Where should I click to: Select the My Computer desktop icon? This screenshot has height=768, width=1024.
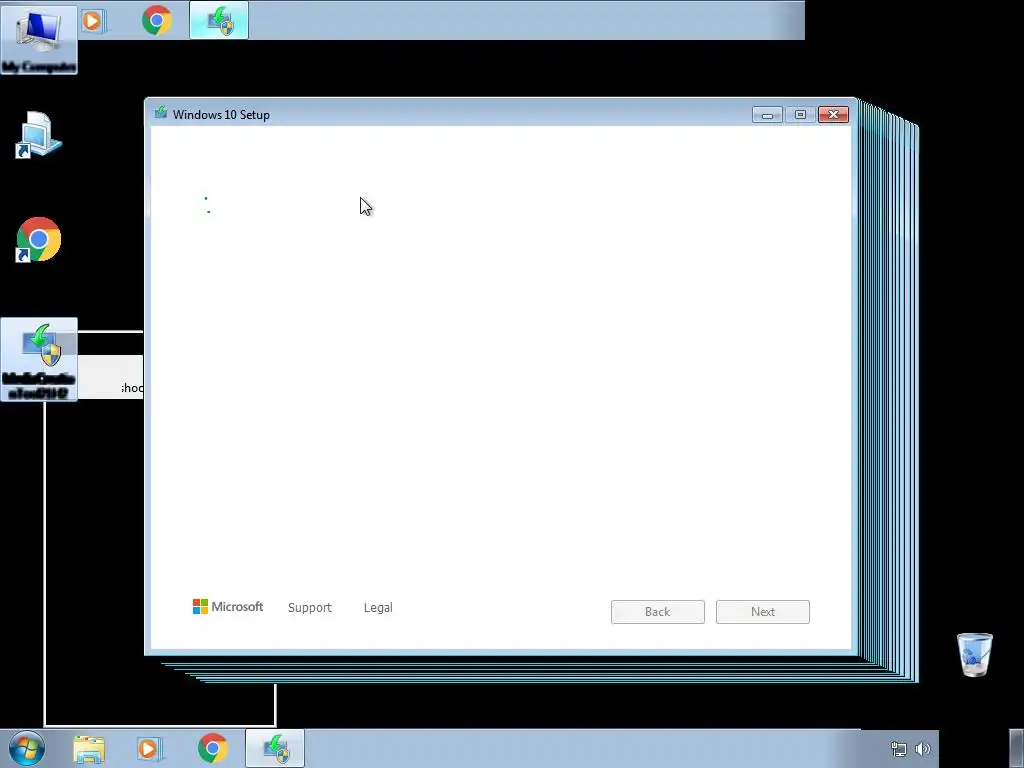pyautogui.click(x=39, y=39)
